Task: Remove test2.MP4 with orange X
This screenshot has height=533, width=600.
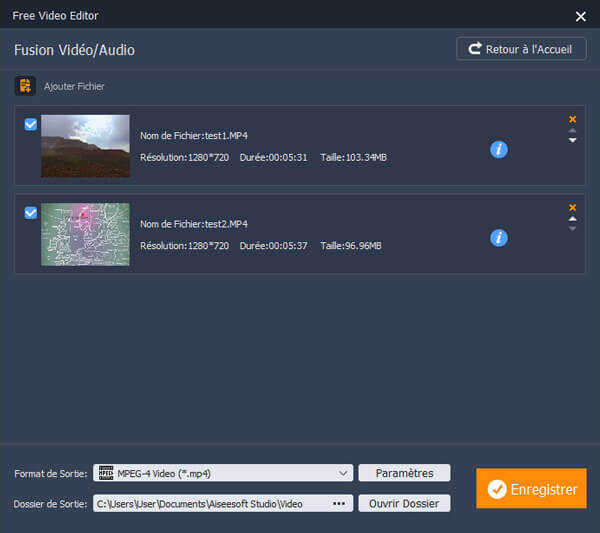Action: 572,207
